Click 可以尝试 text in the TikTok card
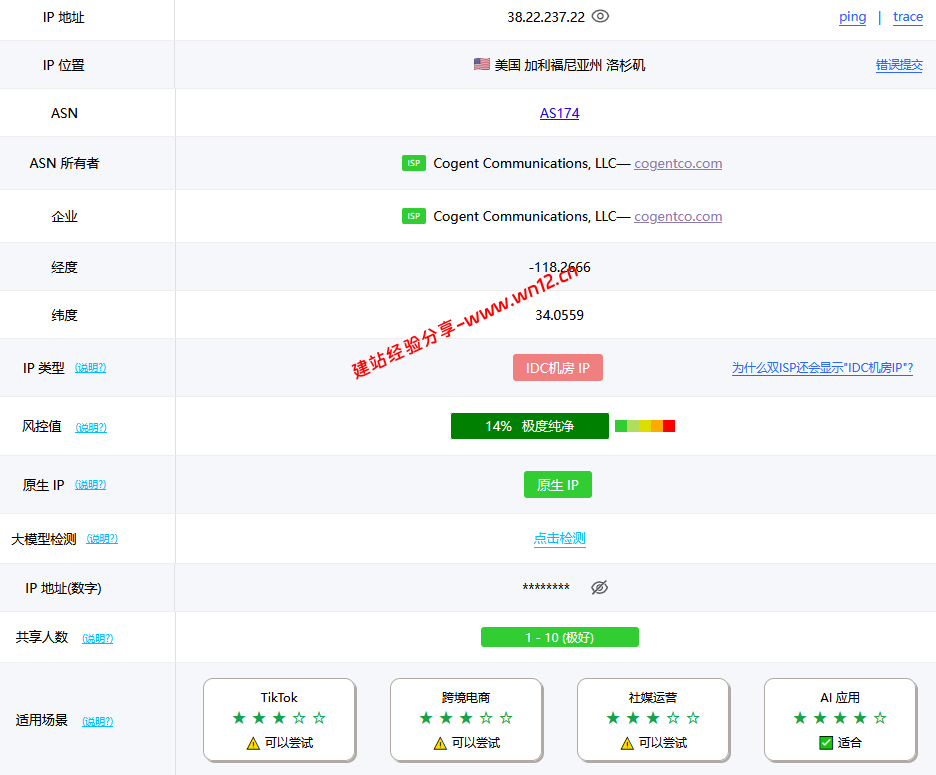Viewport: 936px width, 775px height. click(289, 743)
